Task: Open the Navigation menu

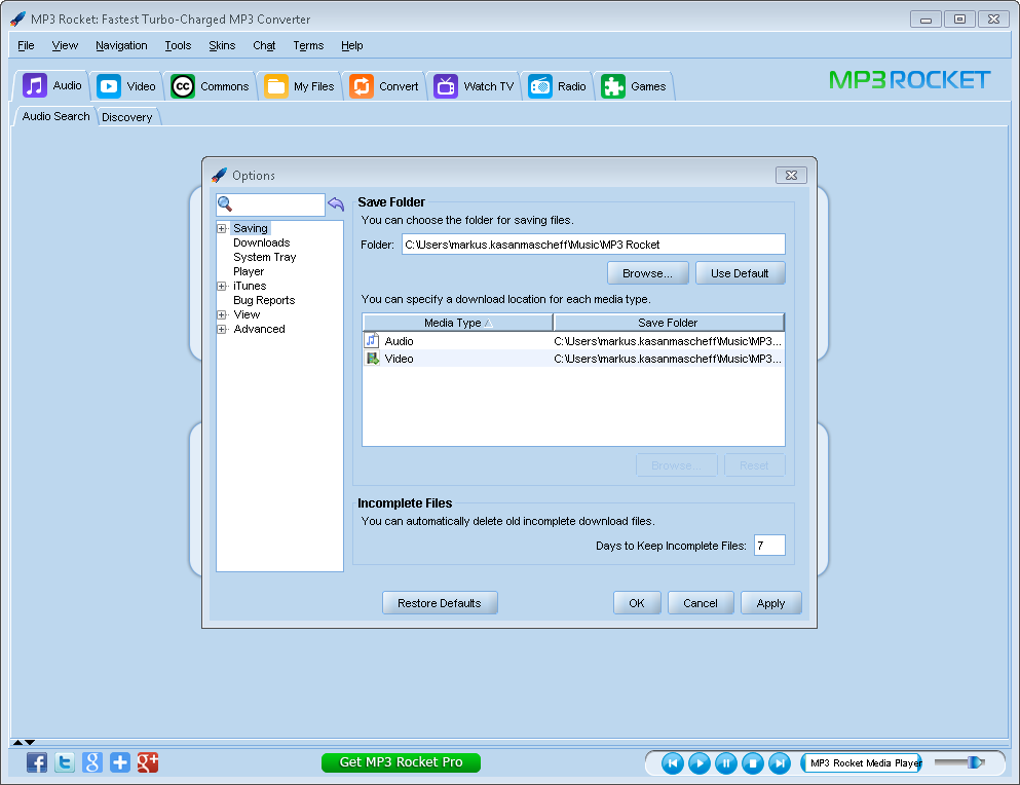Action: coord(122,46)
